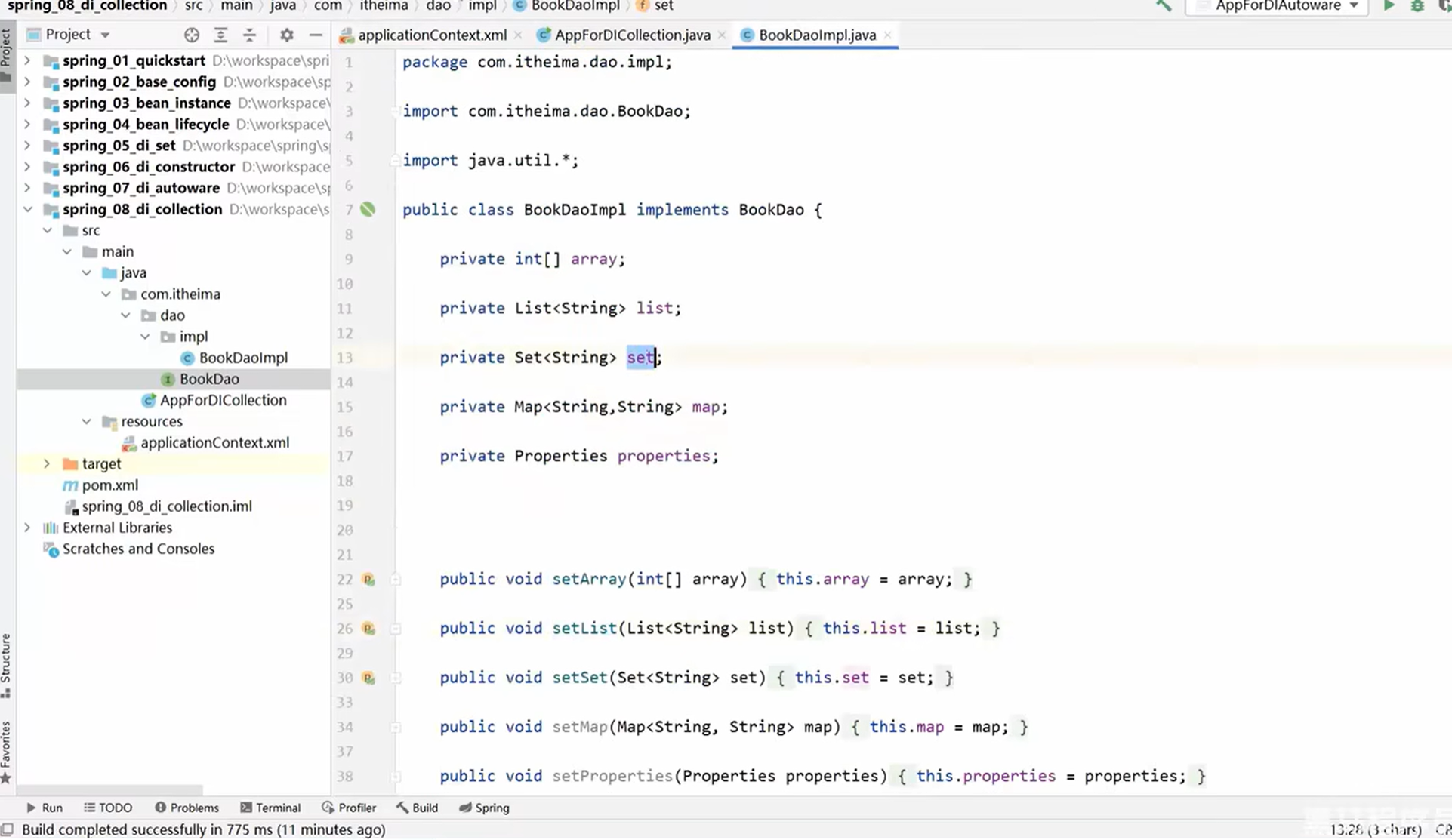Select pom.xml in the project tree
Image resolution: width=1452 pixels, height=840 pixels.
(109, 485)
